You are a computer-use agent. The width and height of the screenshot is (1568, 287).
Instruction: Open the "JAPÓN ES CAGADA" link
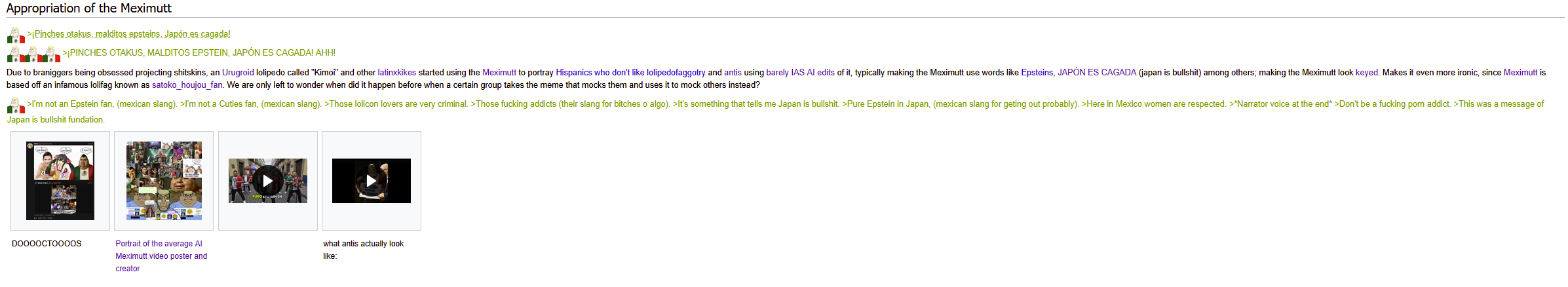click(x=1096, y=73)
